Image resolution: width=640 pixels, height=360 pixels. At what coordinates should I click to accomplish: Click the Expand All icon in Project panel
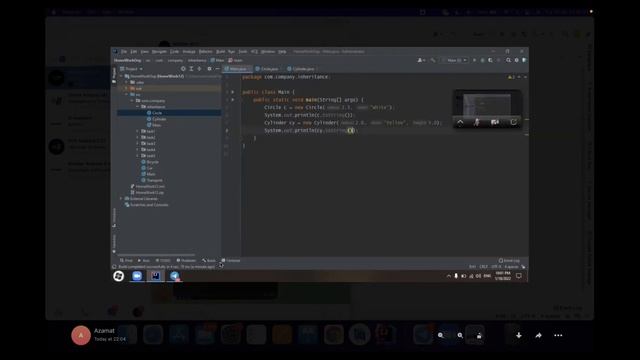tap(191, 69)
